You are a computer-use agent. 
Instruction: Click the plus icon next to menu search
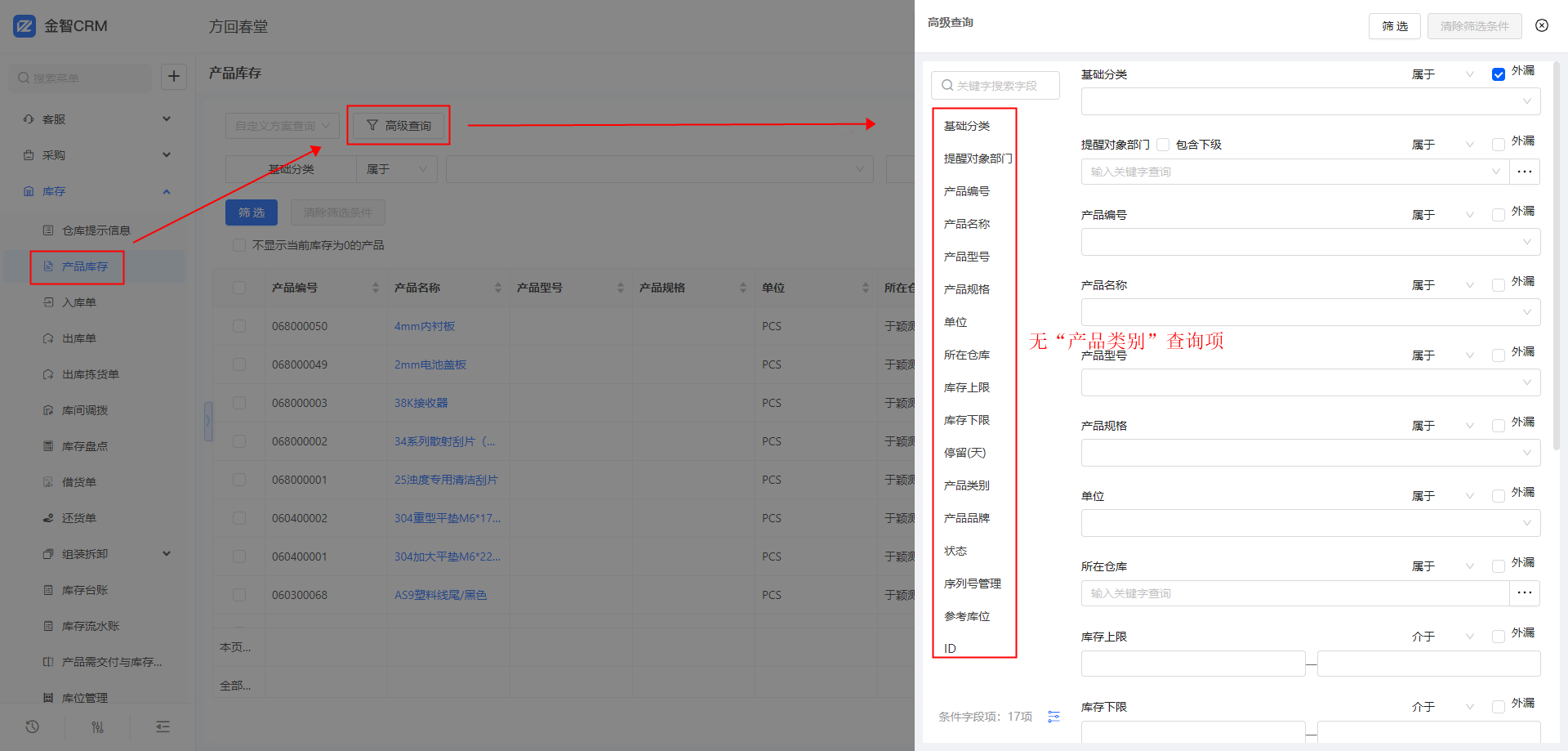point(174,77)
